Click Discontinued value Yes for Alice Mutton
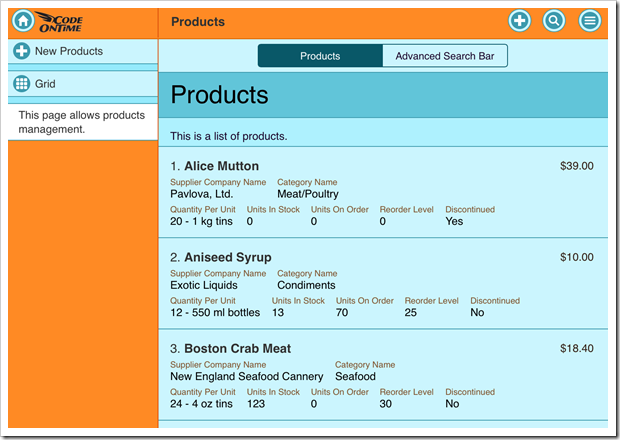The image size is (620, 440). tap(454, 221)
